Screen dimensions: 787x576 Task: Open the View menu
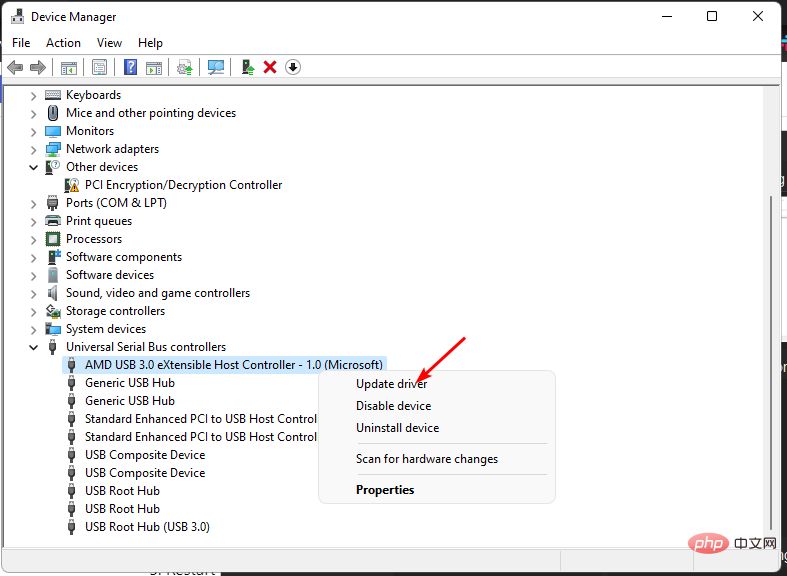coord(109,43)
